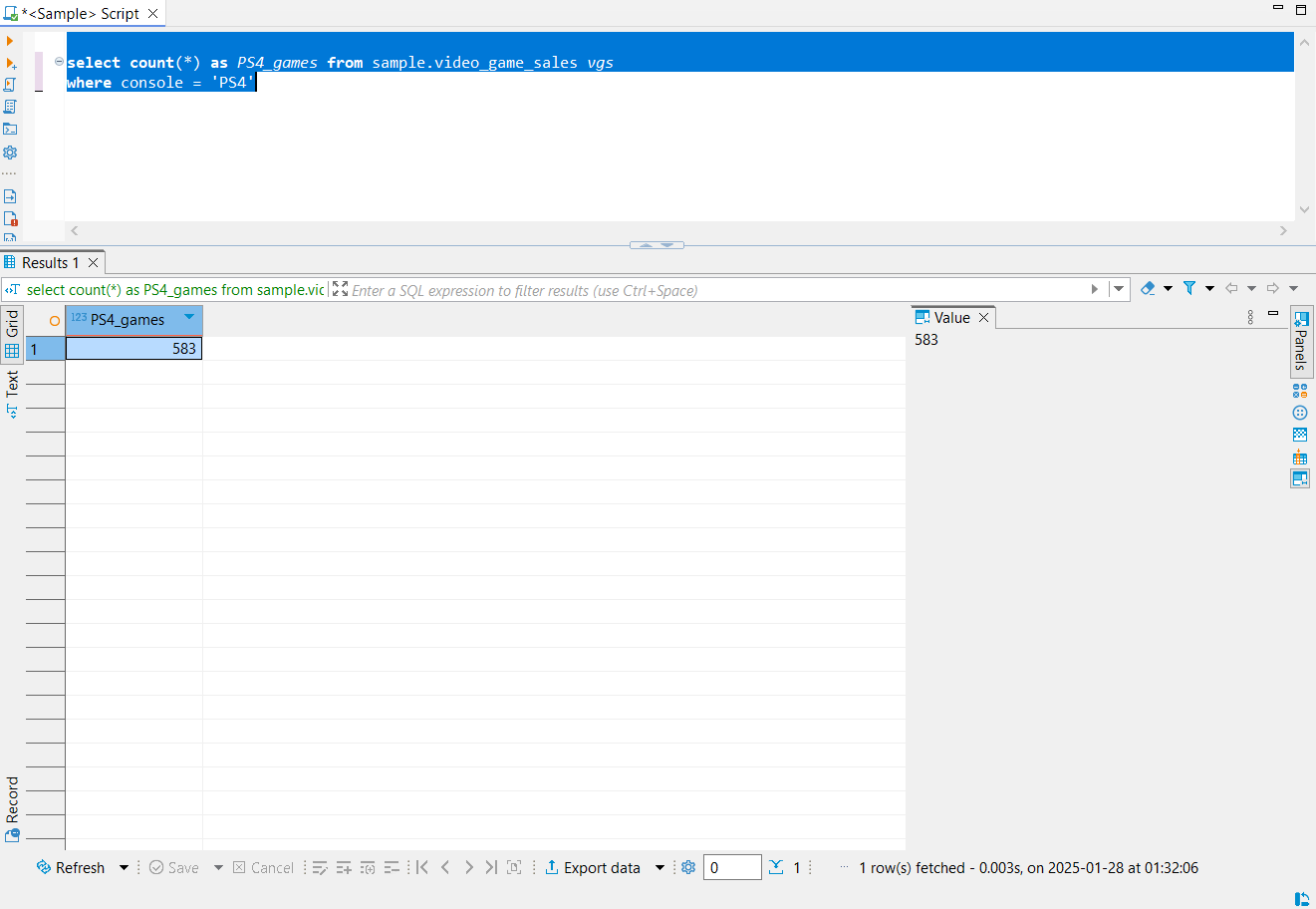Execute SQL statement in new tab icon
Screen dimensions: 1316x909
tap(11, 63)
